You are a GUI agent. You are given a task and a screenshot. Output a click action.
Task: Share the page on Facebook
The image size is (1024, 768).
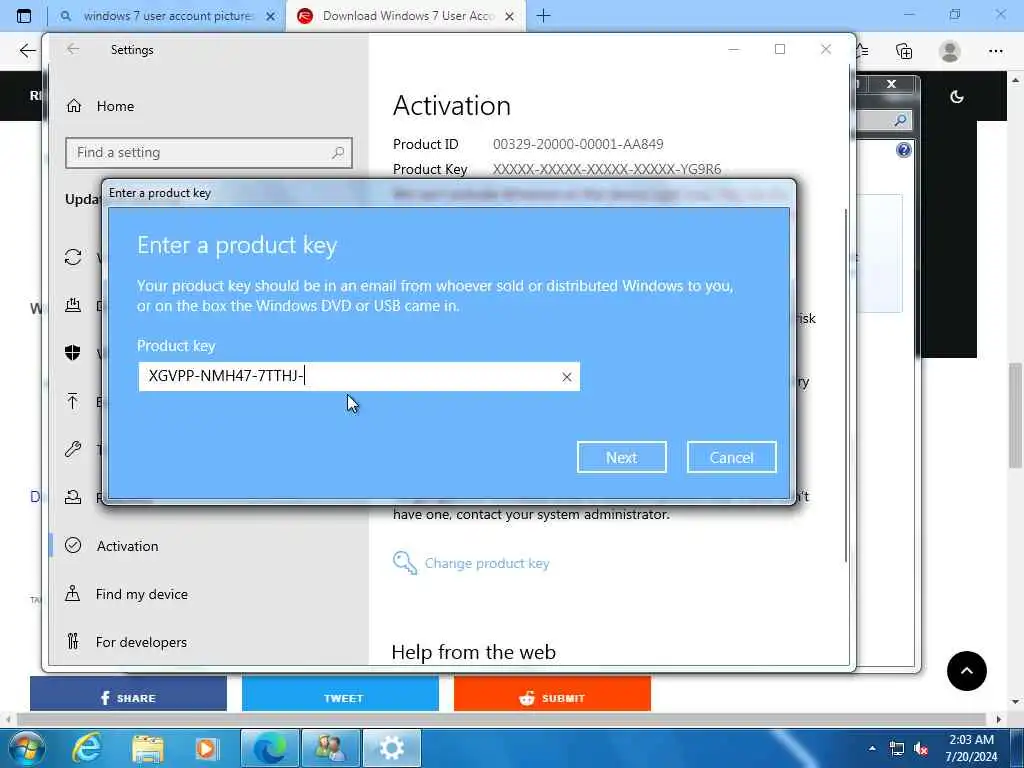[x=128, y=694]
